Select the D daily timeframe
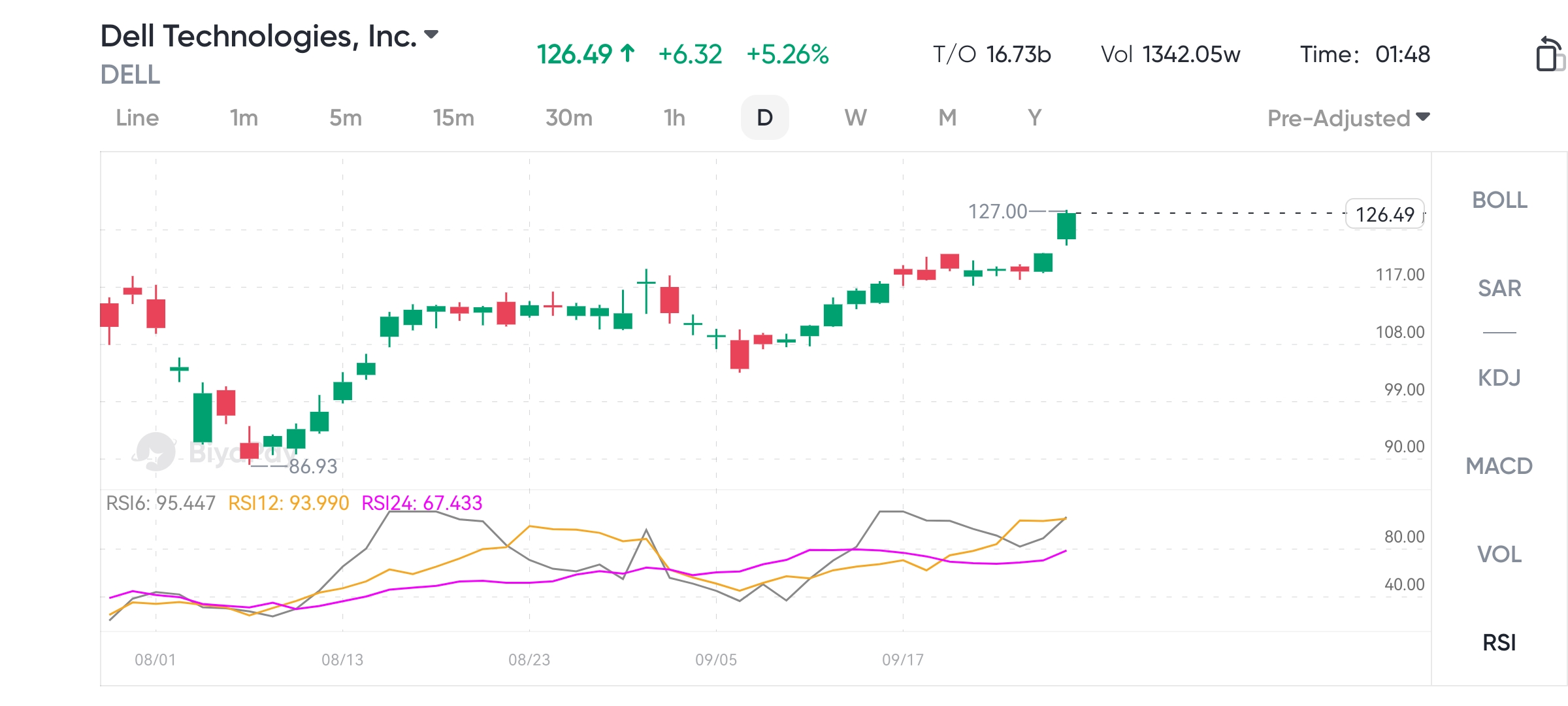1568x706 pixels. 764,118
